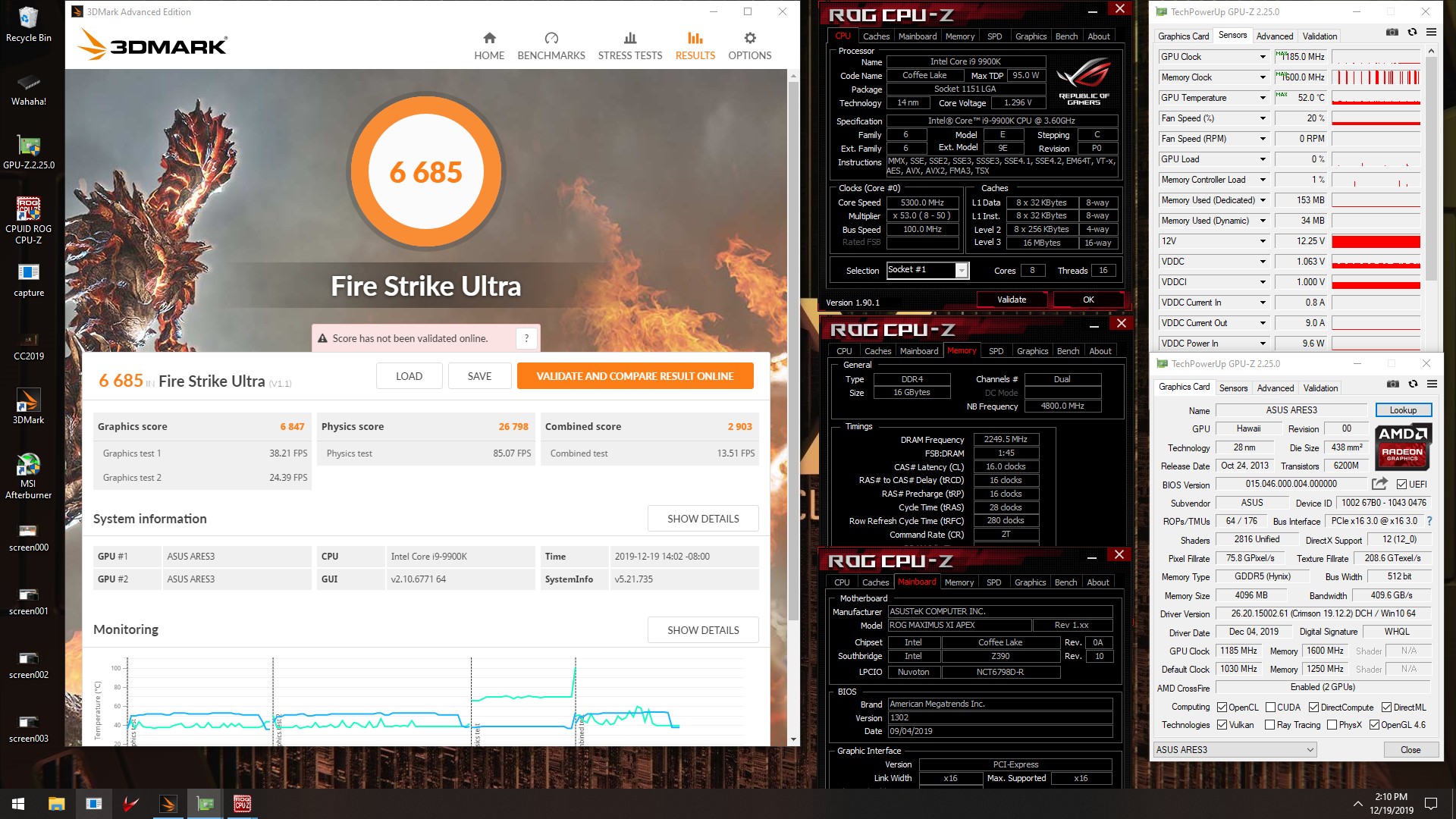The width and height of the screenshot is (1456, 819).
Task: Expand Memory Controller Load sensor dropdown
Action: click(x=1263, y=180)
